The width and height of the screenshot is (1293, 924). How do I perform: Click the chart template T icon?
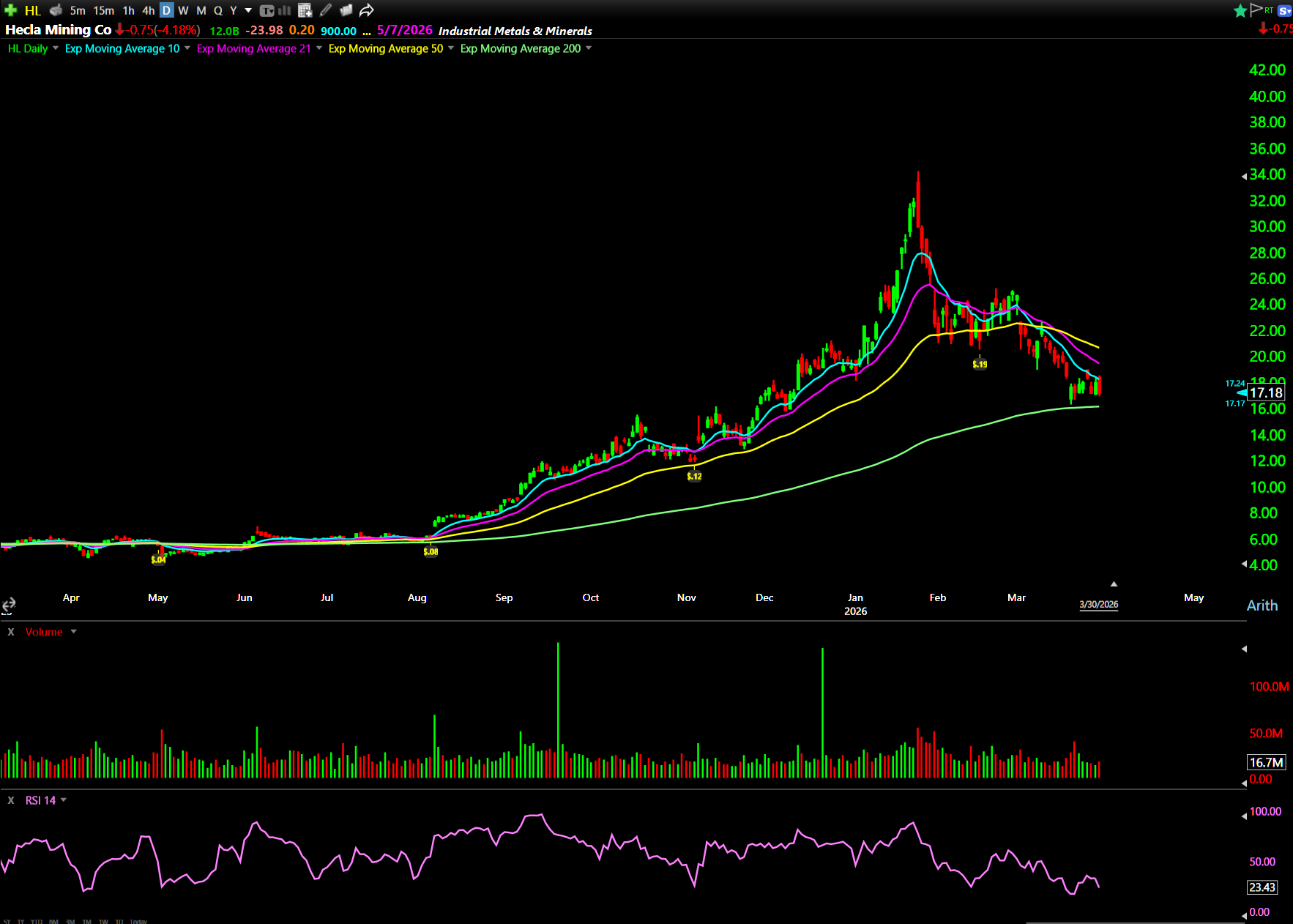pyautogui.click(x=267, y=10)
